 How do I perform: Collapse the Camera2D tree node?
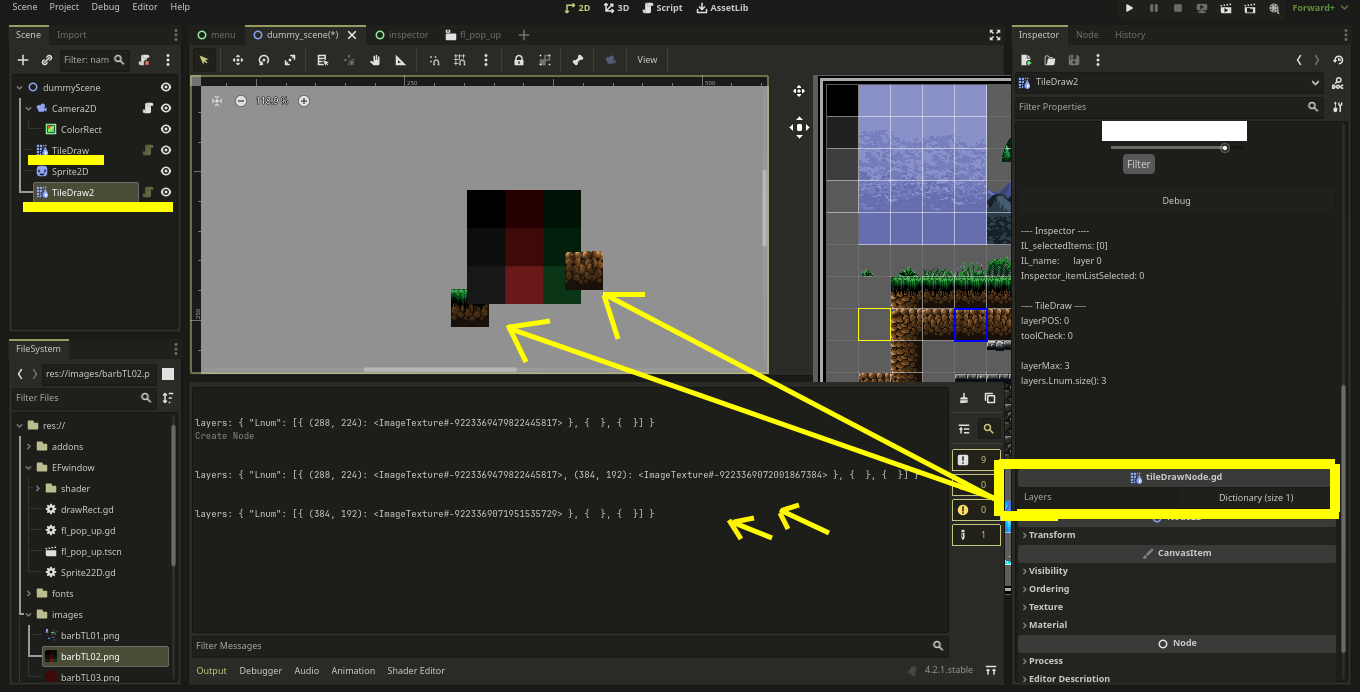29,108
